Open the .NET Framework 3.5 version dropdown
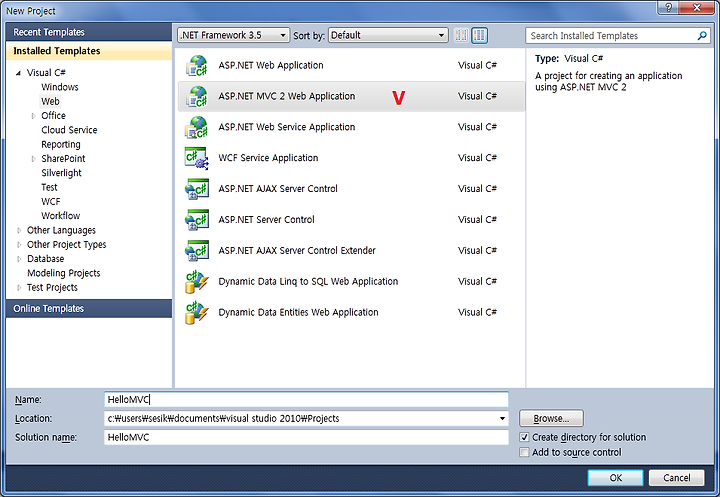 [233, 35]
